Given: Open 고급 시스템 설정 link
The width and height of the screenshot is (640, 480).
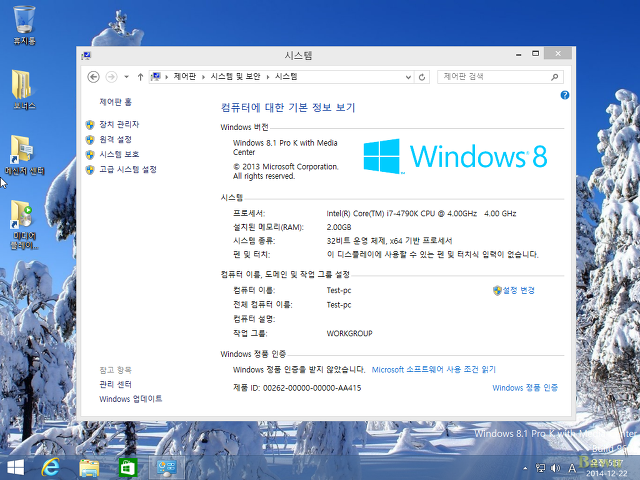Looking at the screenshot, I should (128, 169).
